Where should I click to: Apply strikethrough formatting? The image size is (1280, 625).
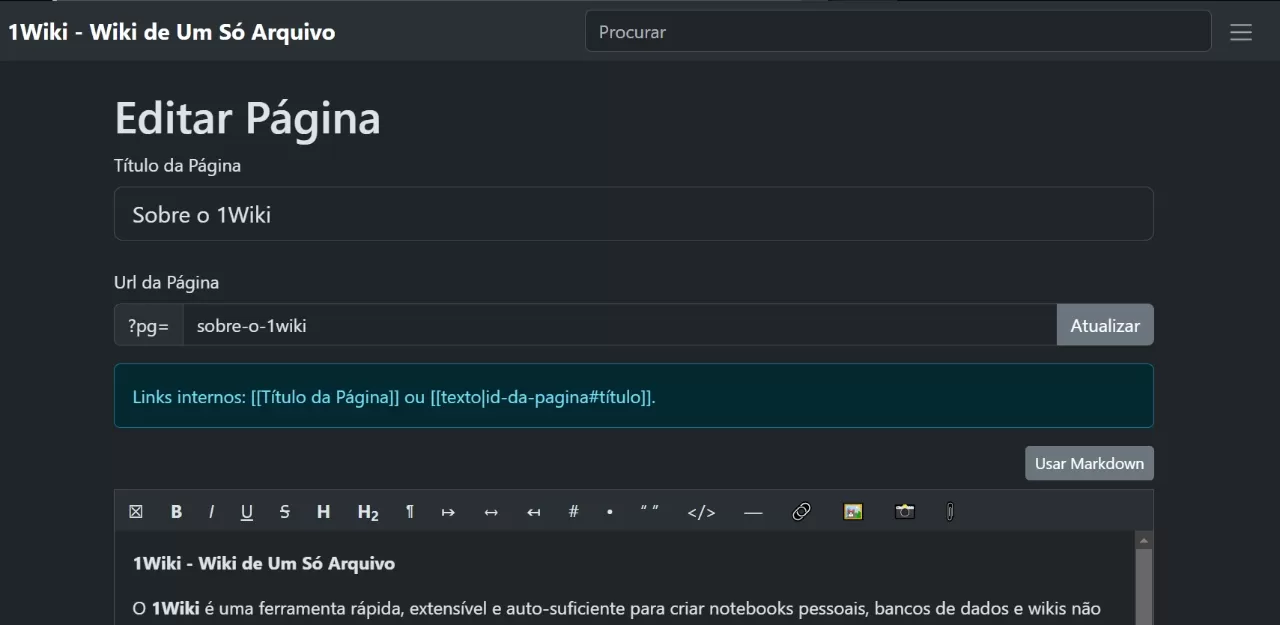(x=285, y=512)
